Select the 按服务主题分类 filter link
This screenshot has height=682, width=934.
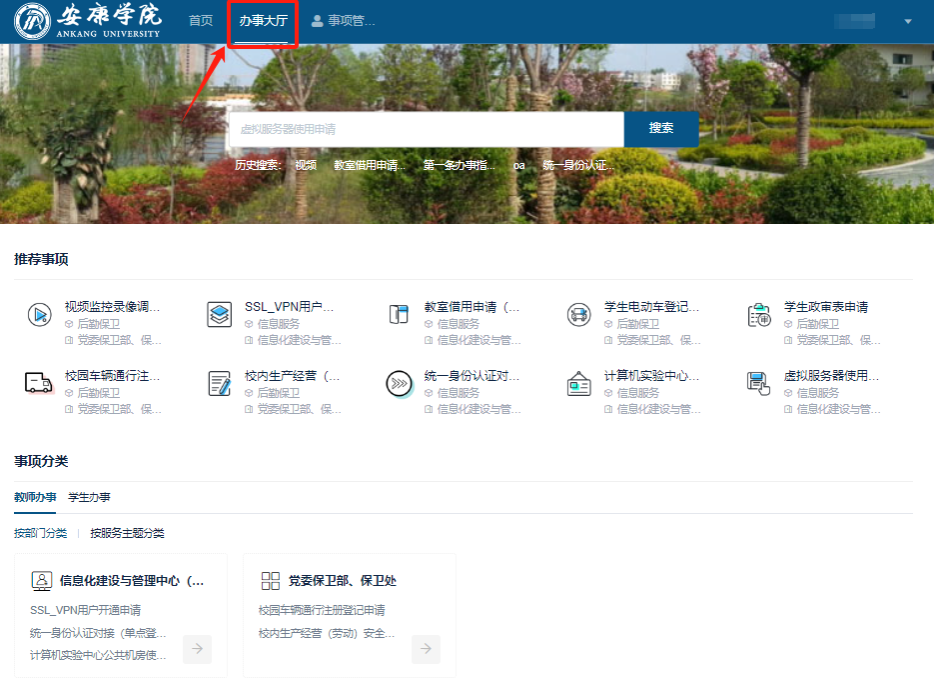click(x=127, y=533)
